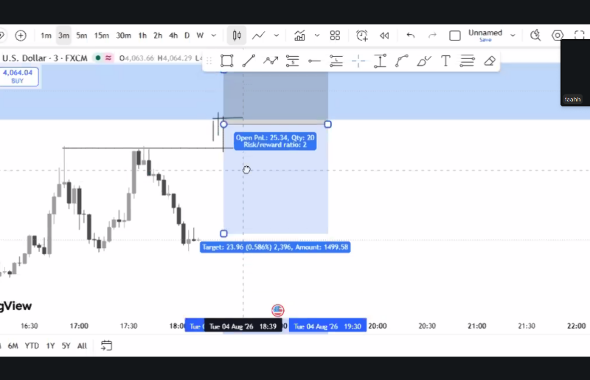This screenshot has width=590, height=380.
Task: Select the Text tool T icon
Action: point(446,61)
